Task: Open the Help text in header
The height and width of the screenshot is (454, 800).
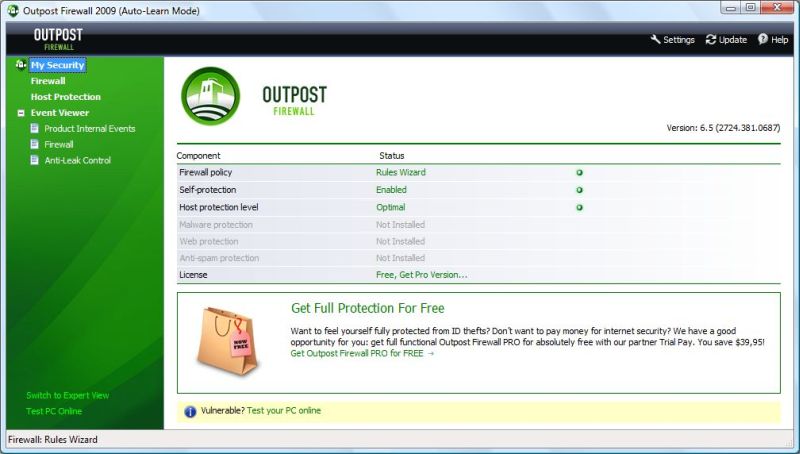Action: pyautogui.click(x=780, y=40)
